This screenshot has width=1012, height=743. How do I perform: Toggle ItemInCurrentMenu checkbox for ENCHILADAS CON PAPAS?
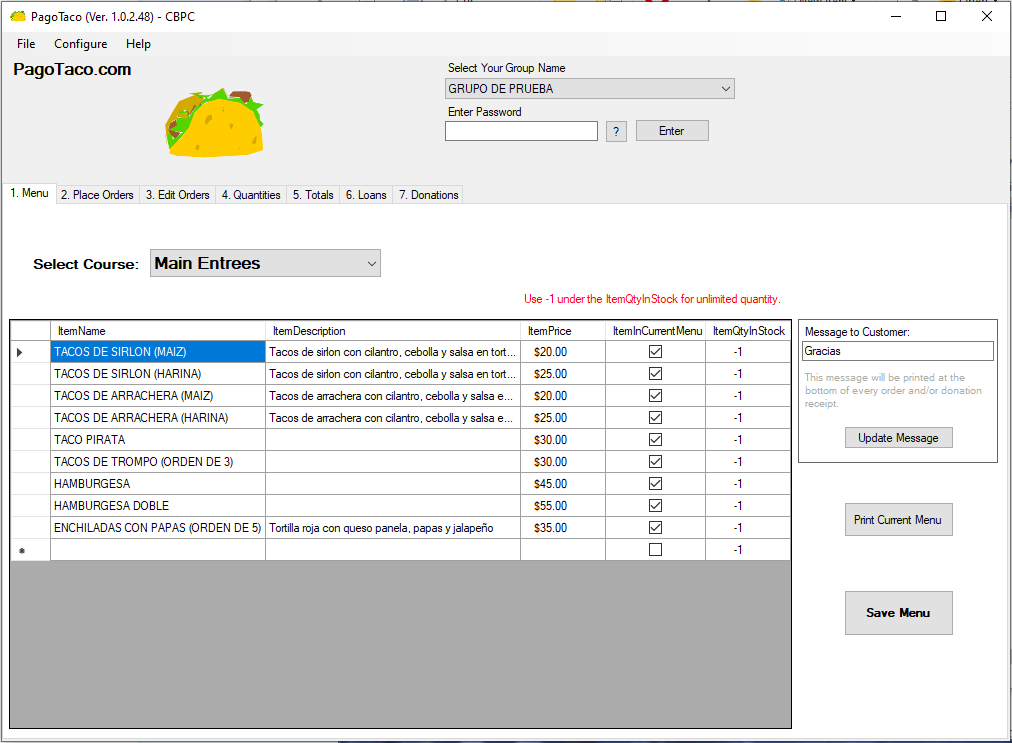[x=655, y=527]
